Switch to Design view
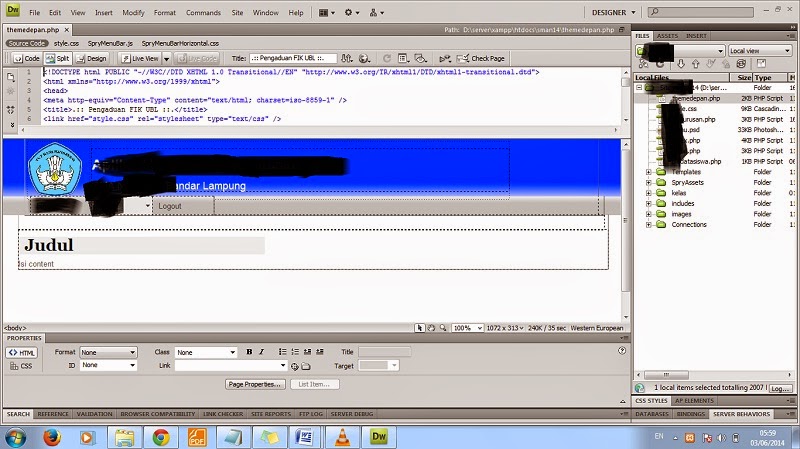800x449 pixels. 91,59
